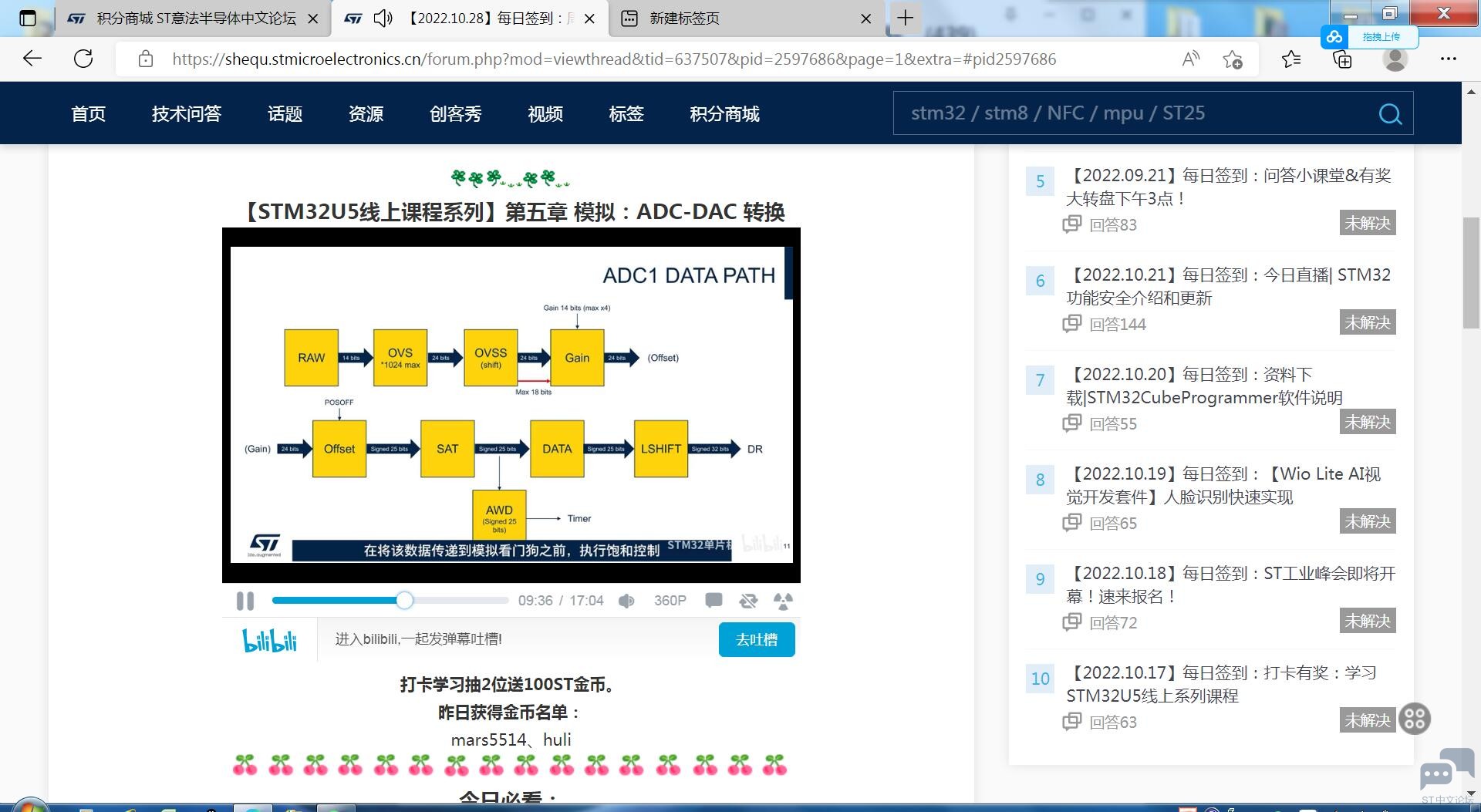
Task: Click the search magnifier icon
Action: click(x=1389, y=114)
